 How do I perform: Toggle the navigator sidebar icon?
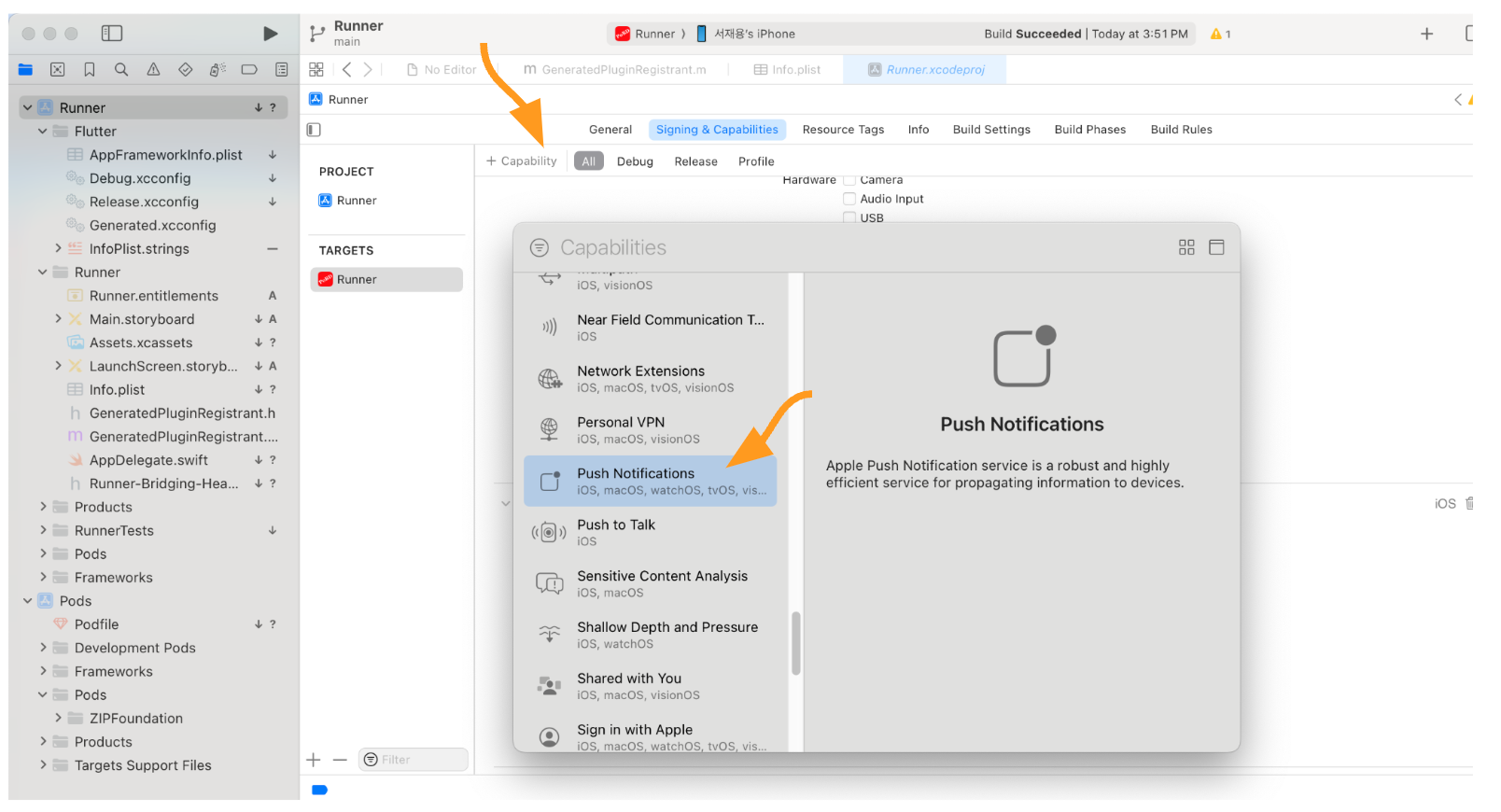112,34
